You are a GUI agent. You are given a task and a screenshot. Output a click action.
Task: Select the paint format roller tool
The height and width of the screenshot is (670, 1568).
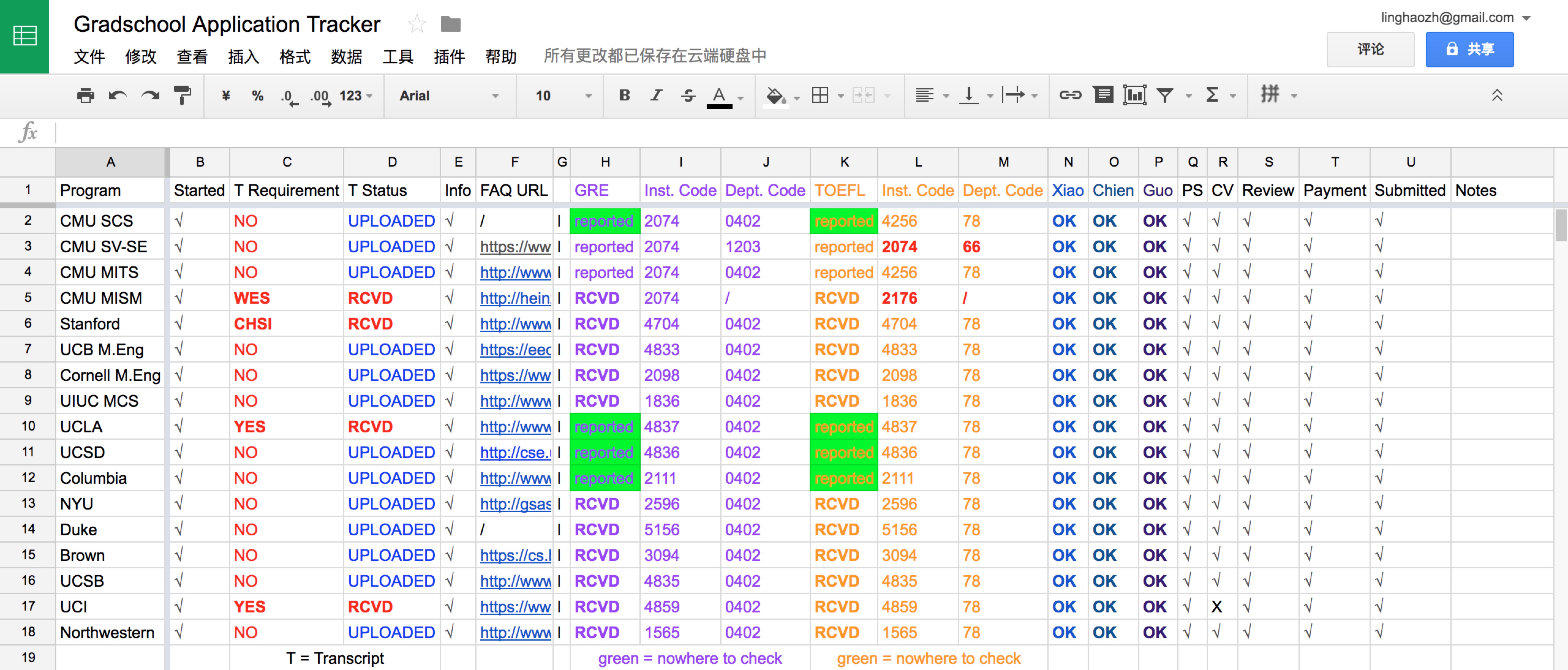pos(182,96)
